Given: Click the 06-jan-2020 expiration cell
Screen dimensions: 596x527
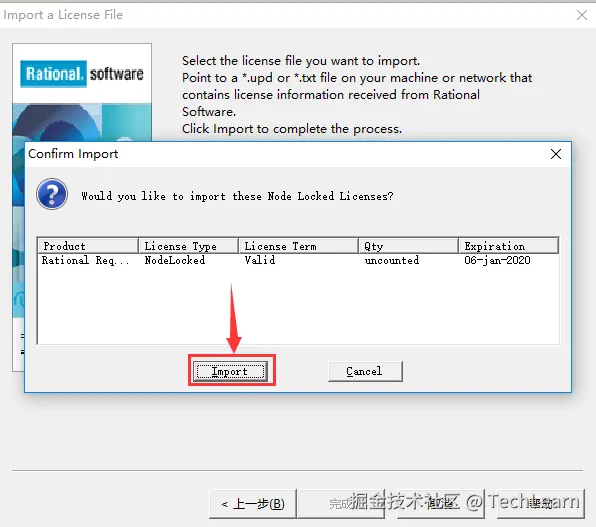Looking at the screenshot, I should pyautogui.click(x=497, y=260).
